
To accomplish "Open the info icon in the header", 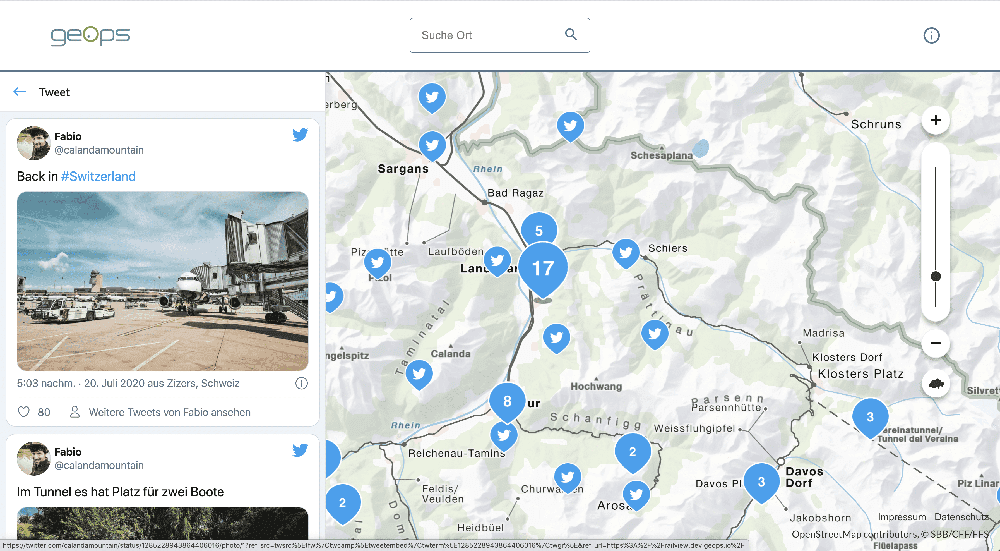I will point(931,36).
